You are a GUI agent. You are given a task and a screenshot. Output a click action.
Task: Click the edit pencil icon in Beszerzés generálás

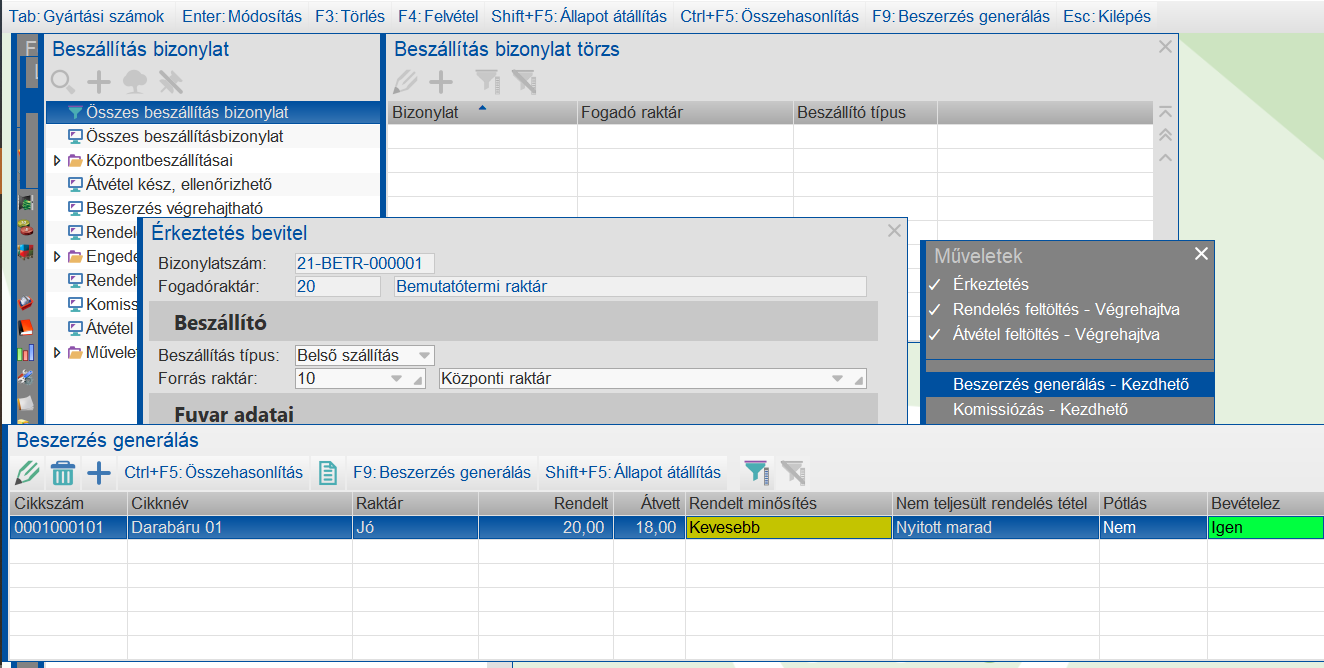27,472
